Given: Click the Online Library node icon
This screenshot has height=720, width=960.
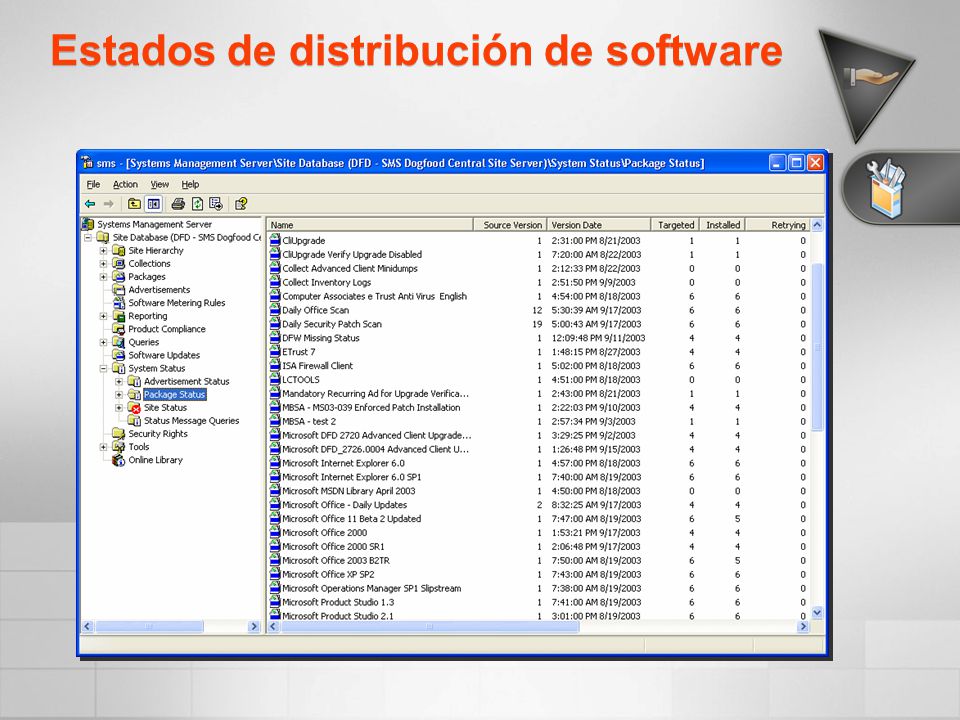Looking at the screenshot, I should 119,460.
